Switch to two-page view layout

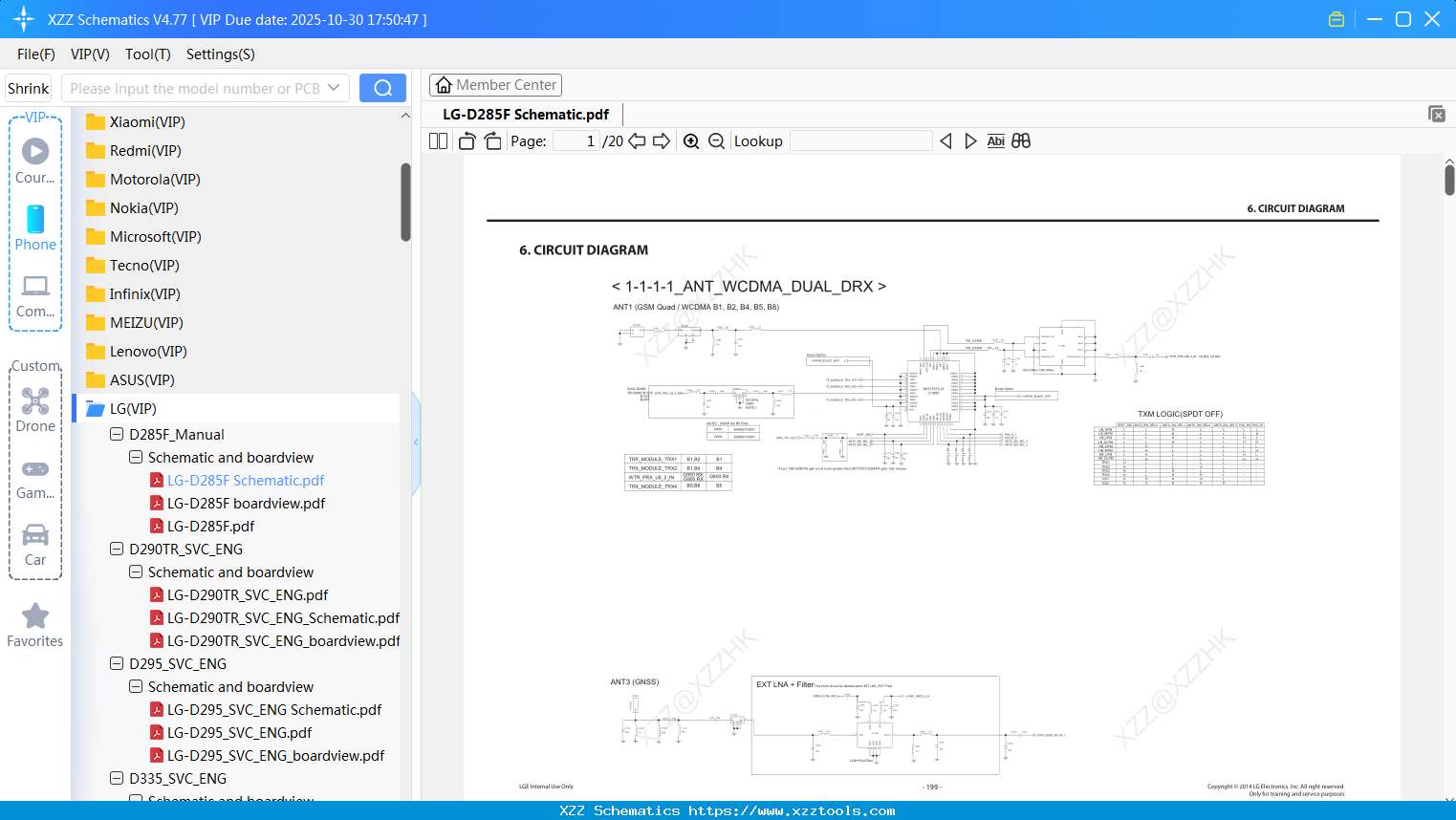437,140
